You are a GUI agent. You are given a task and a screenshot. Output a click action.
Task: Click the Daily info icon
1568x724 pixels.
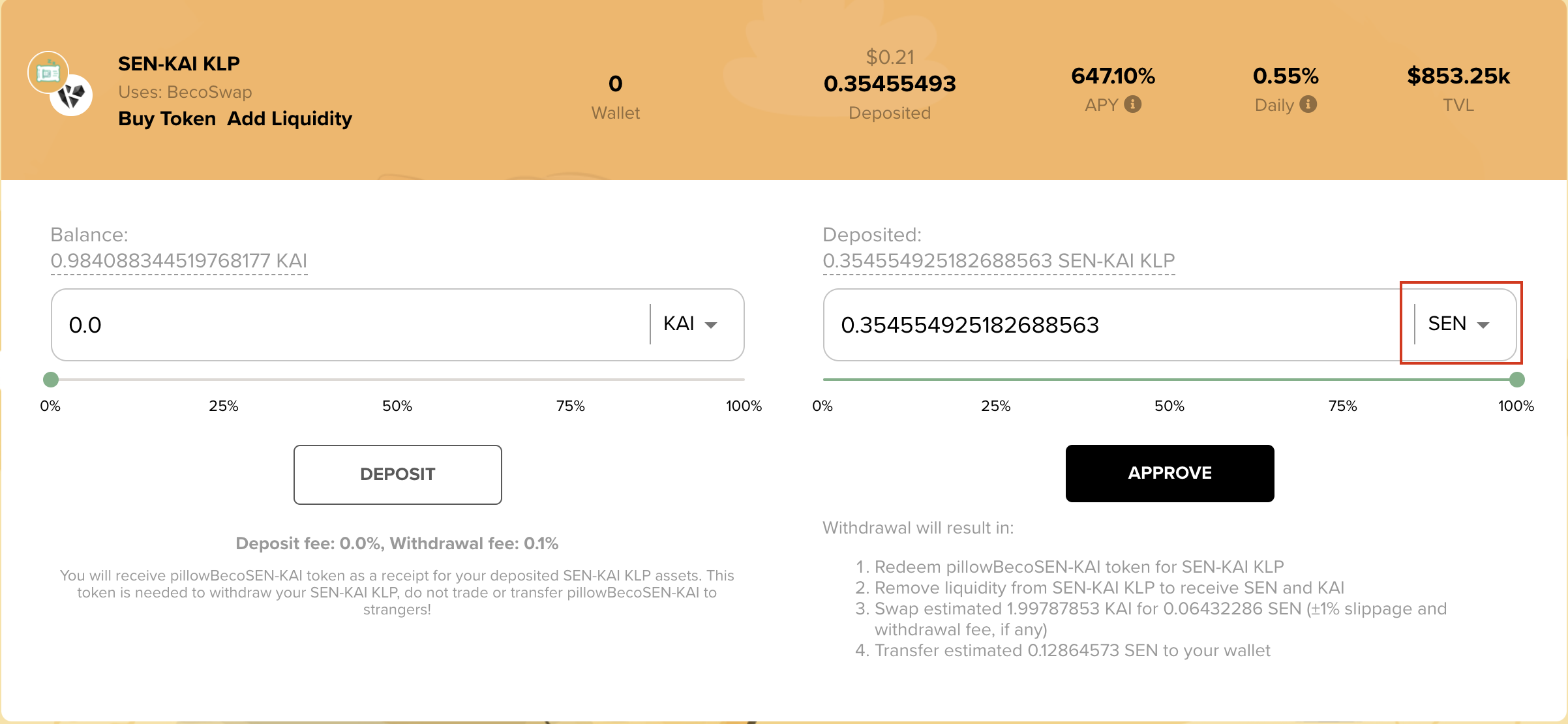[1308, 104]
